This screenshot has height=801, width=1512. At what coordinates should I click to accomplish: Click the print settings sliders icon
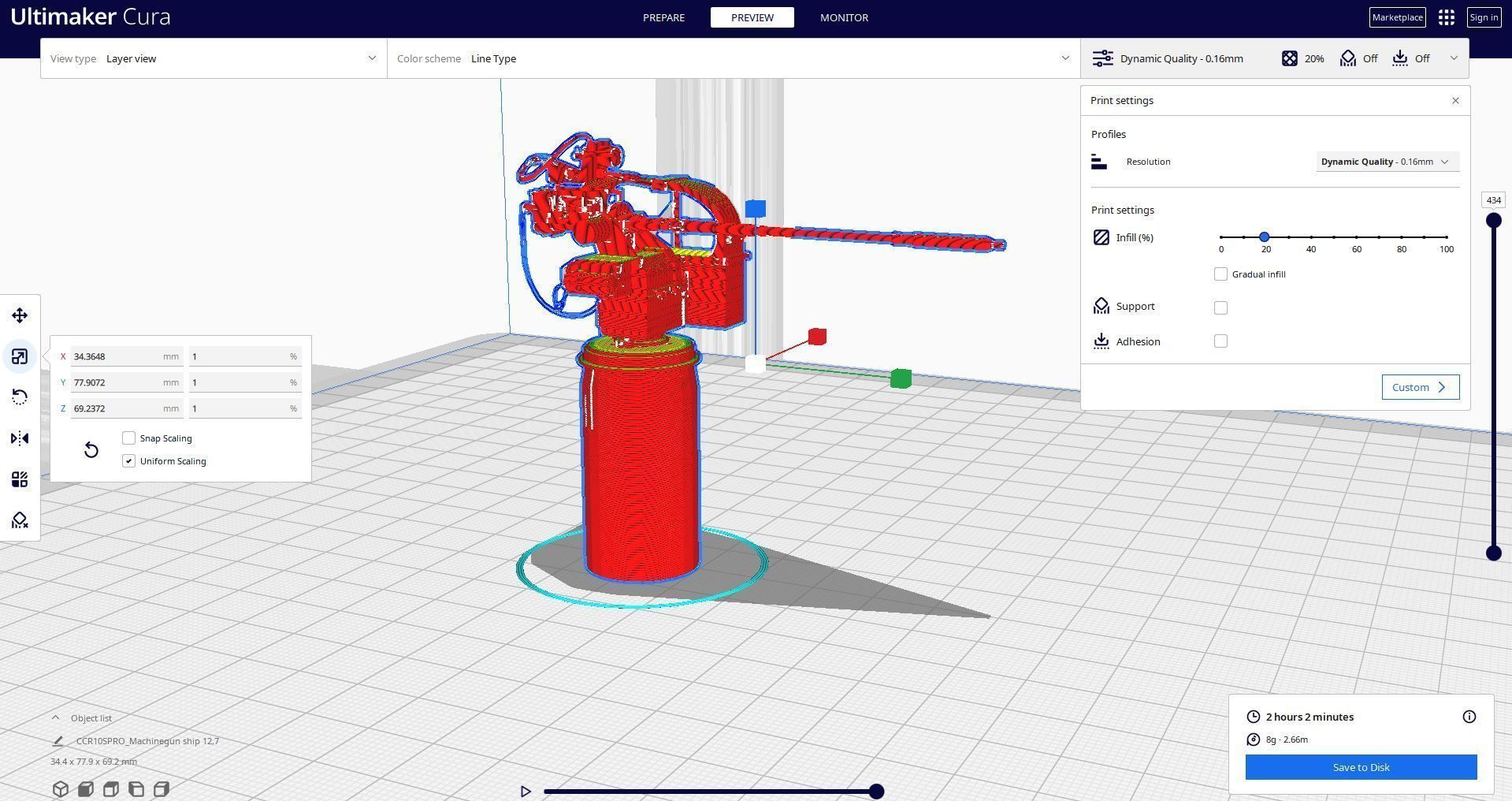coord(1102,58)
